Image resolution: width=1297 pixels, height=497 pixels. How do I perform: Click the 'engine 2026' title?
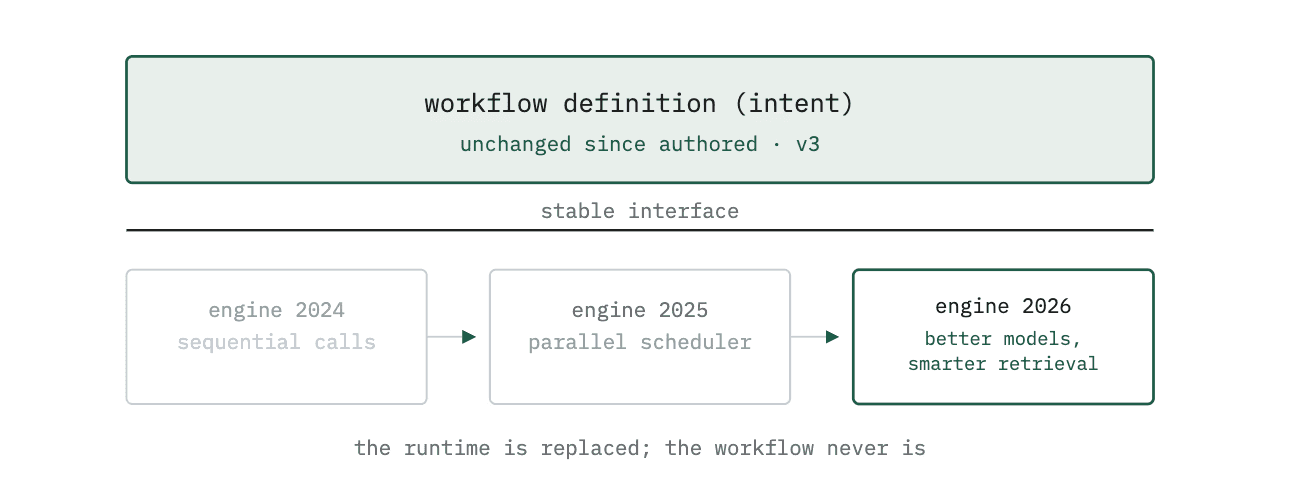click(x=1003, y=306)
